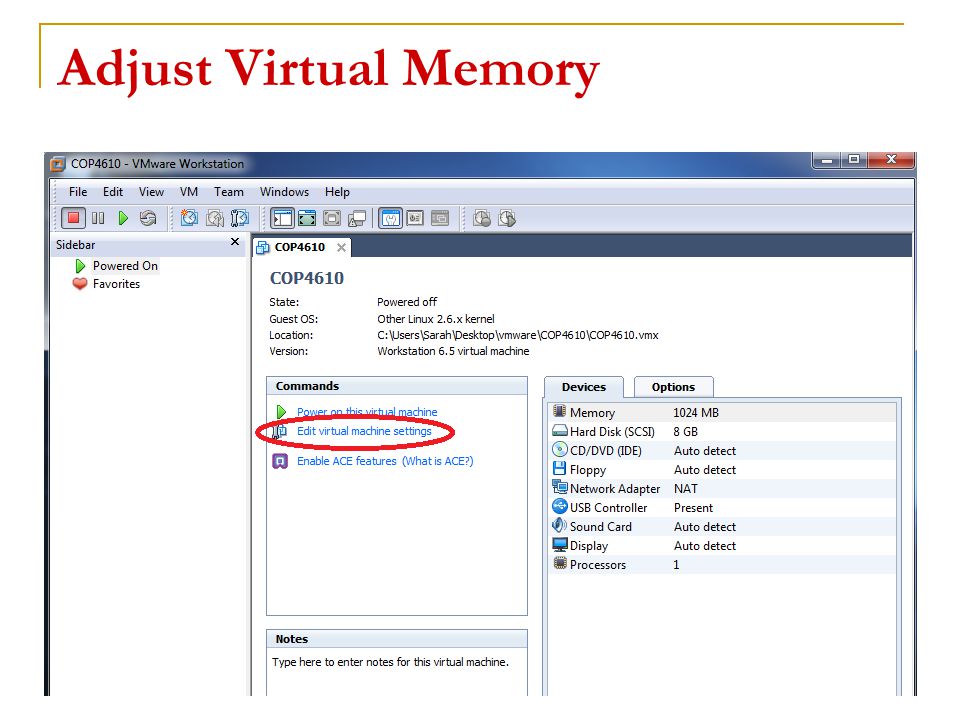960x720 pixels.
Task: Switch to the Devices tab
Action: (583, 387)
